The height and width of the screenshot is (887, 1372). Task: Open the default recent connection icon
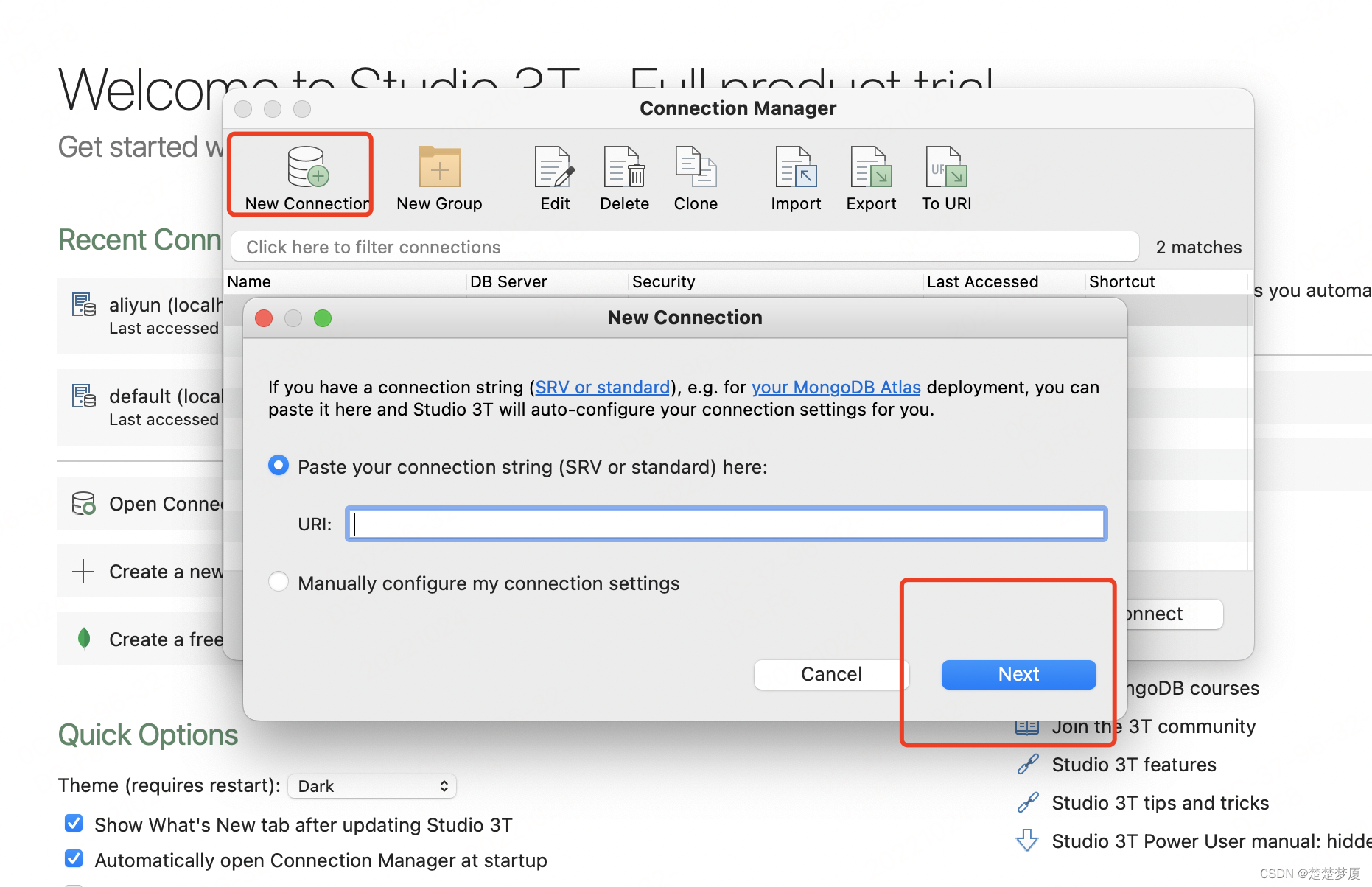point(84,396)
